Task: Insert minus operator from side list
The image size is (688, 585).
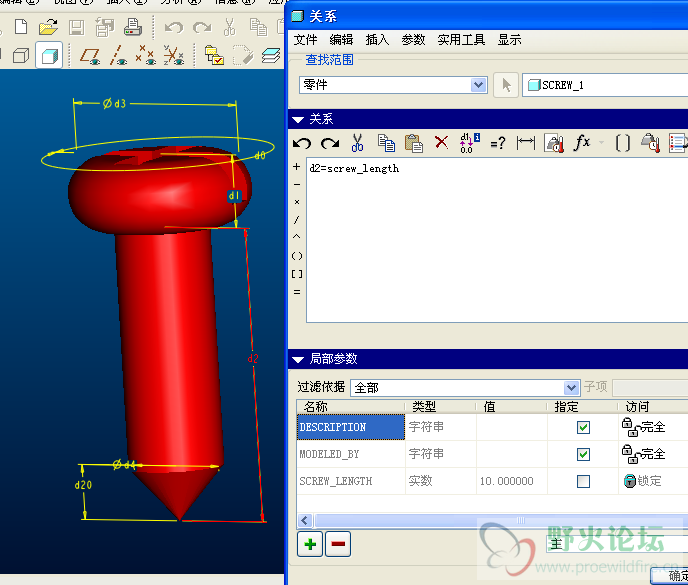Action: 297,185
